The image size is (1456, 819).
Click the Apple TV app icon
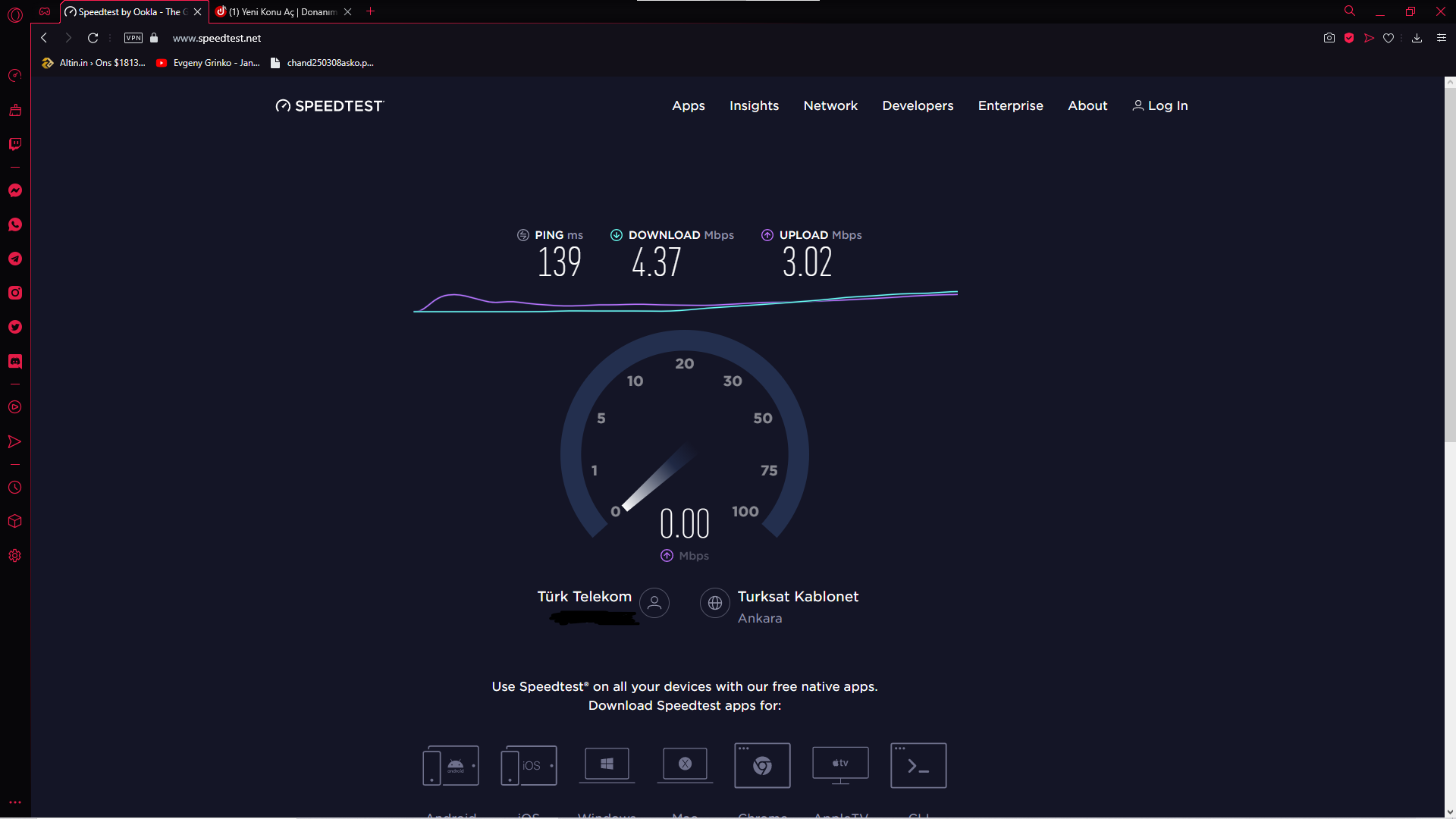pyautogui.click(x=840, y=764)
